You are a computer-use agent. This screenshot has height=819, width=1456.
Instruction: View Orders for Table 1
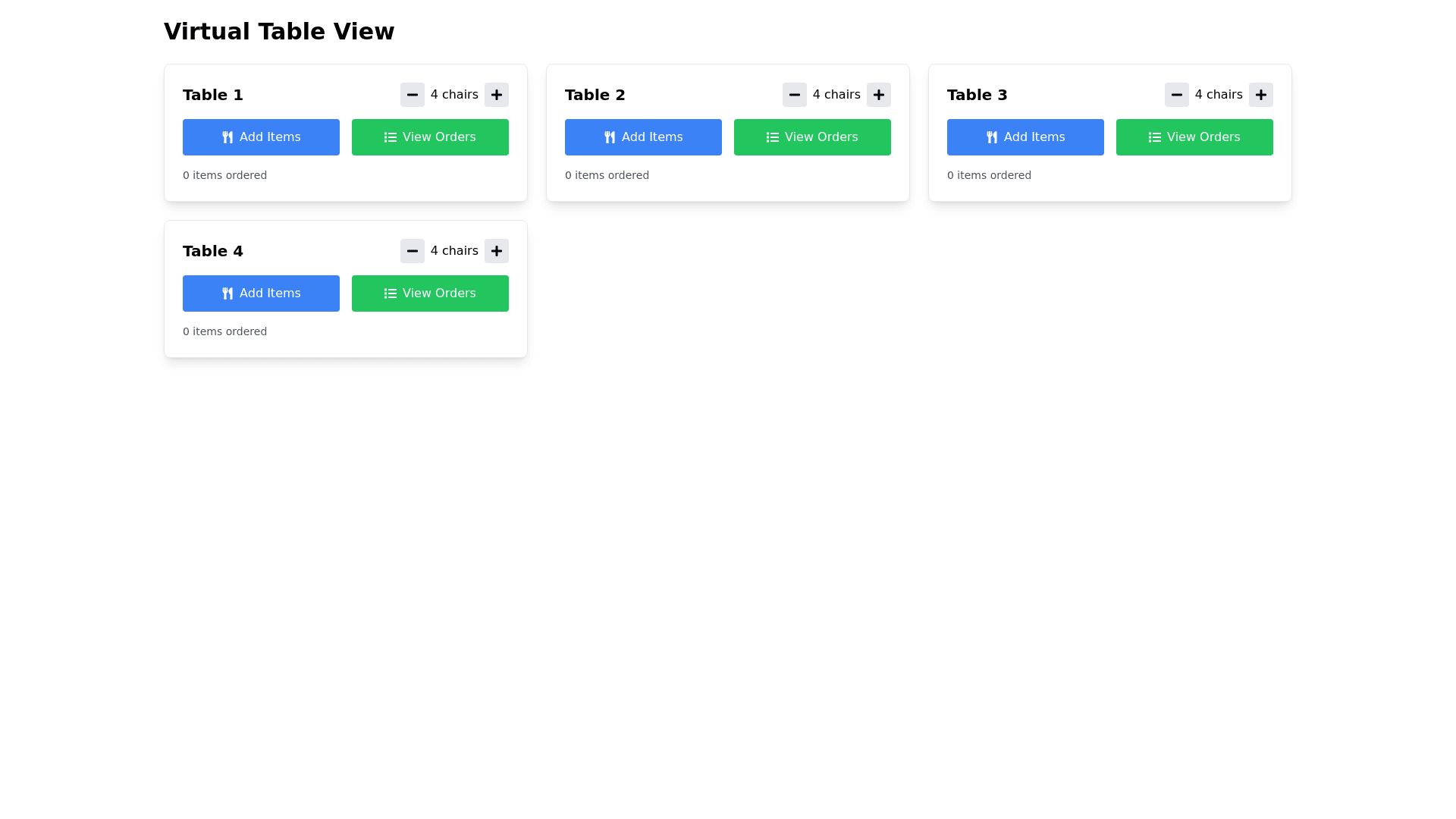pyautogui.click(x=430, y=137)
